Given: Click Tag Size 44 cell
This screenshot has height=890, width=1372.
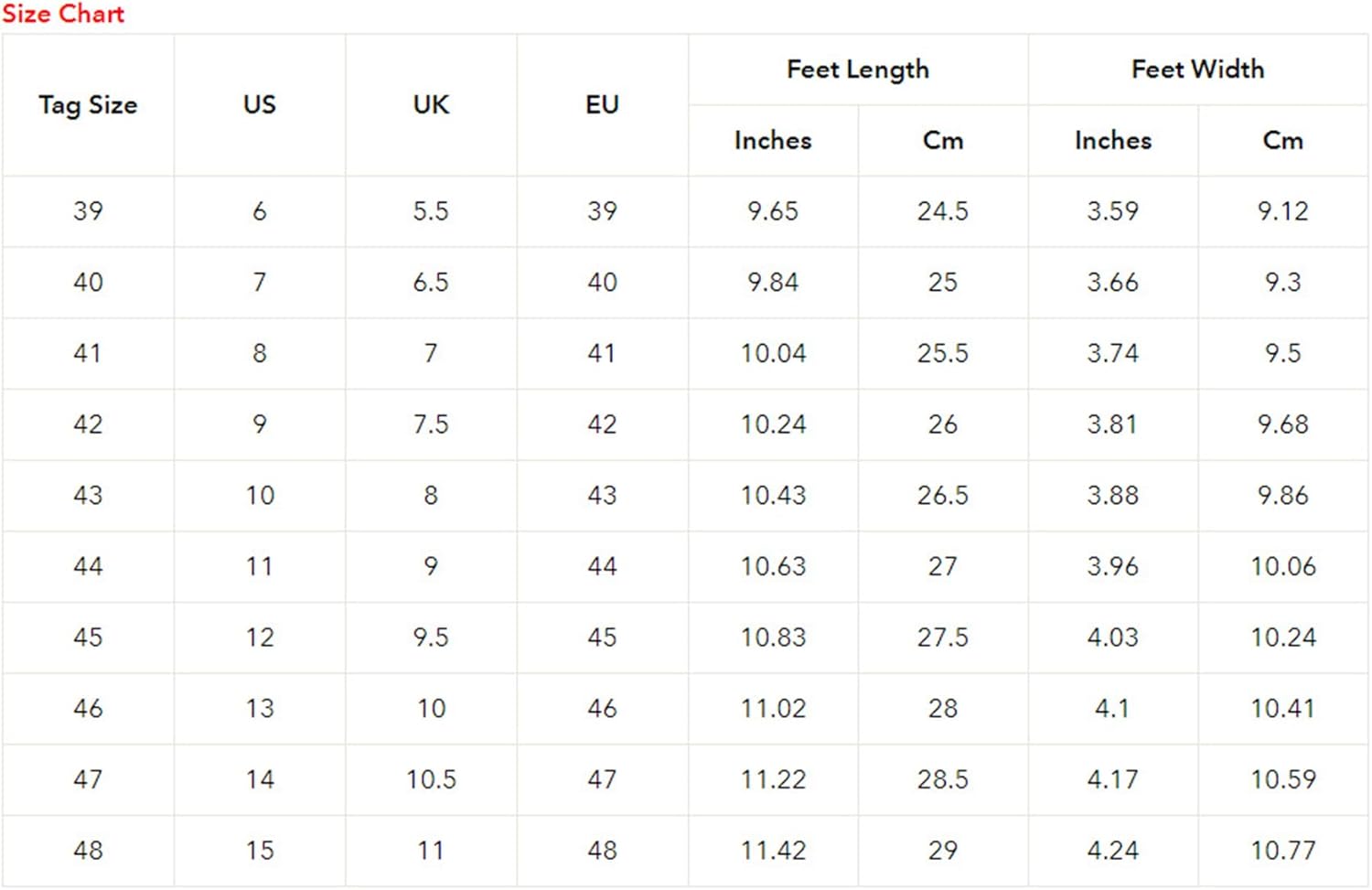Looking at the screenshot, I should (88, 567).
